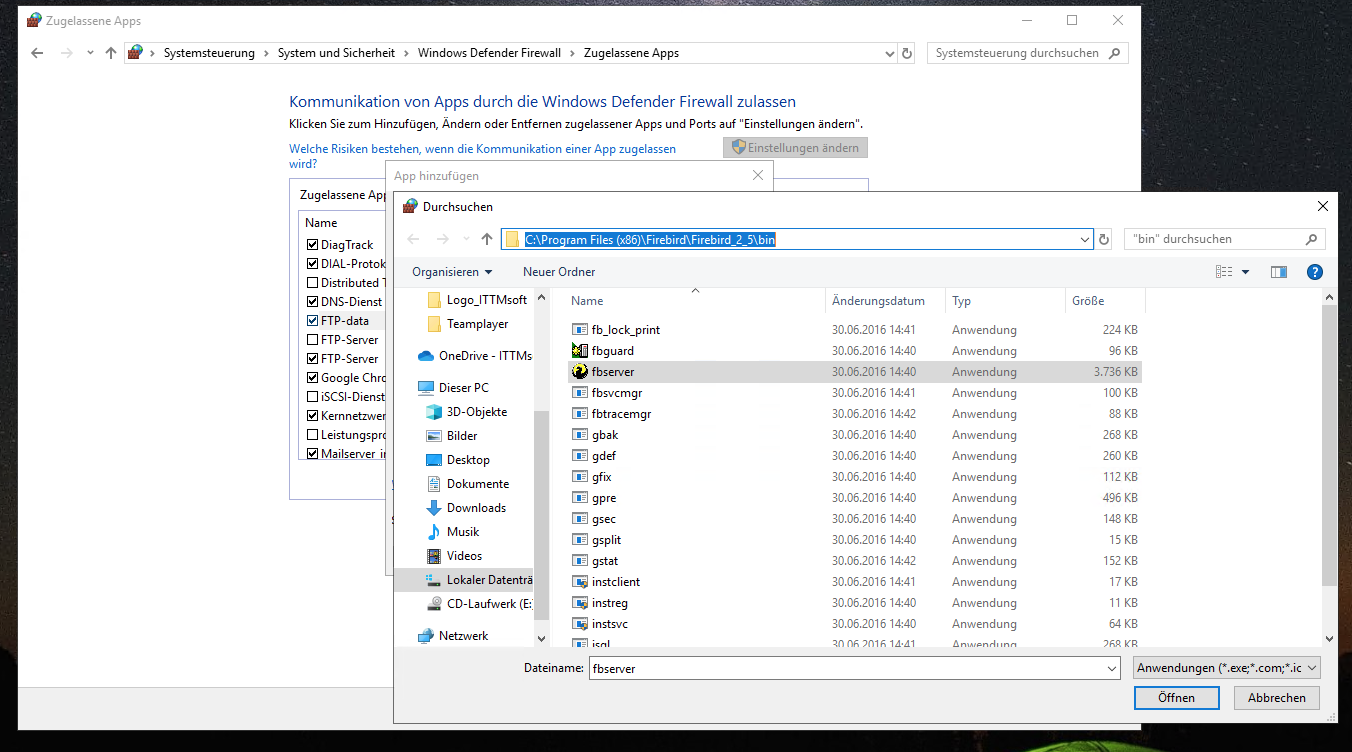Enable the Distributed T checkbox
Screen dimensions: 1352x752
[x=313, y=283]
